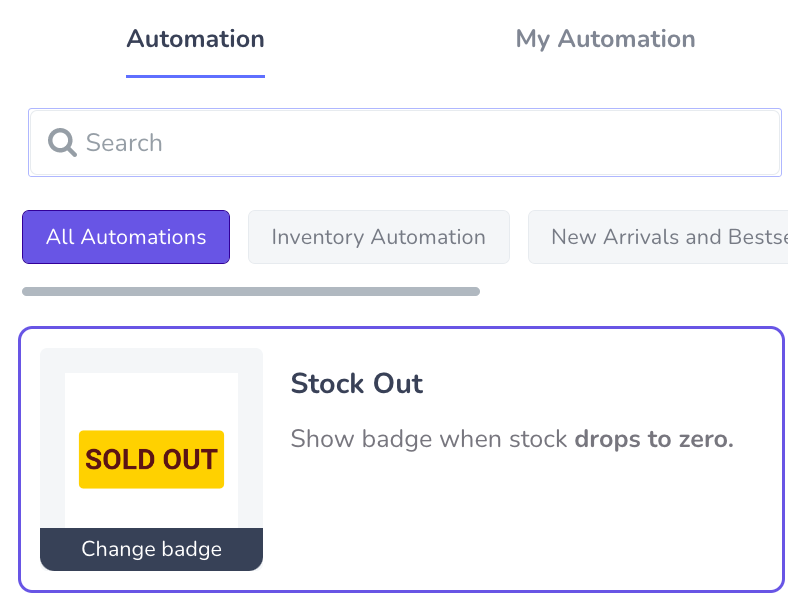Click the horizontal filter scrollbar thumb
The width and height of the screenshot is (804, 608).
pos(251,292)
